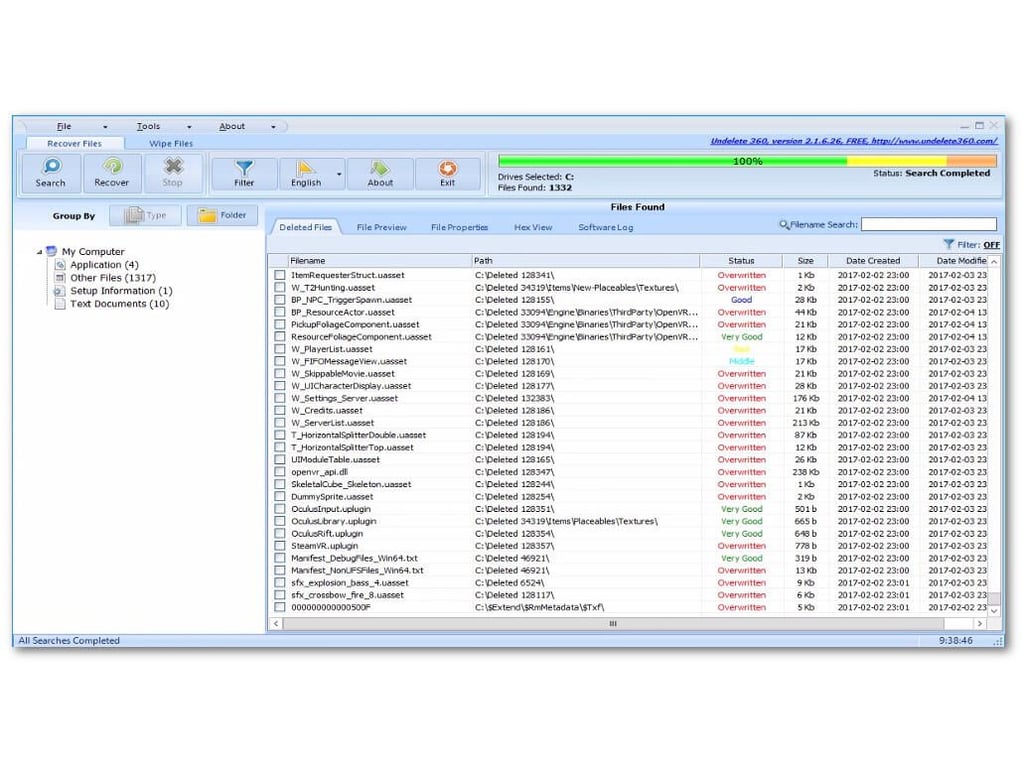The height and width of the screenshot is (762, 1024).
Task: Tick the W_Credits.uasset checkbox
Action: [280, 411]
